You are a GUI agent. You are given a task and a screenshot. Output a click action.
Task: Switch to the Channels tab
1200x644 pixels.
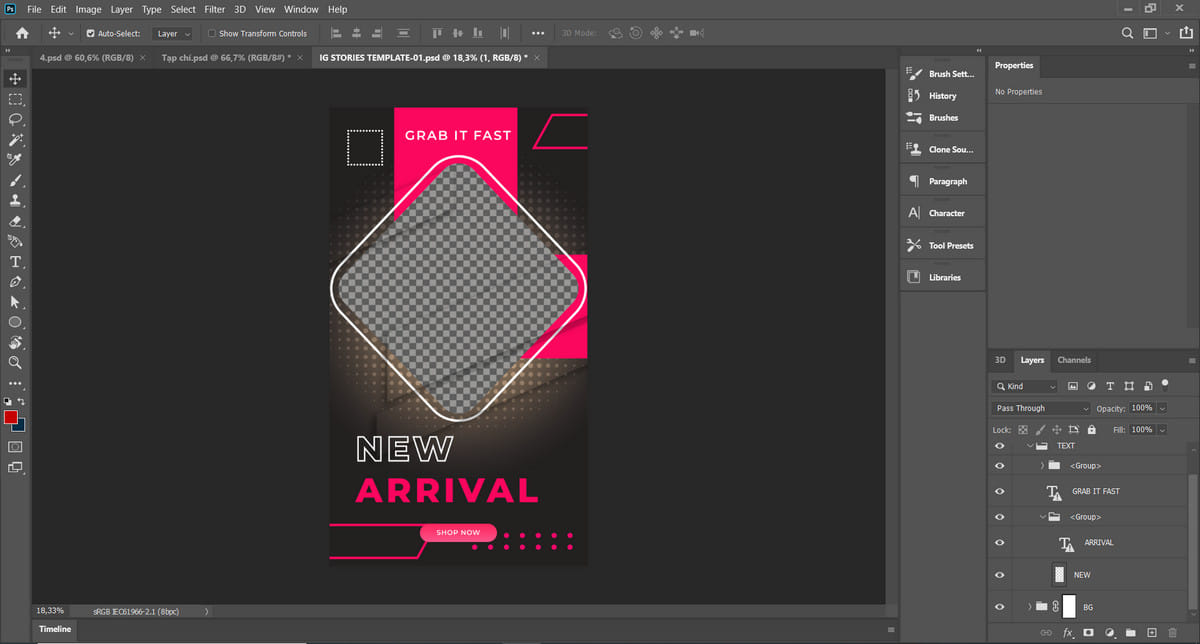click(1074, 360)
